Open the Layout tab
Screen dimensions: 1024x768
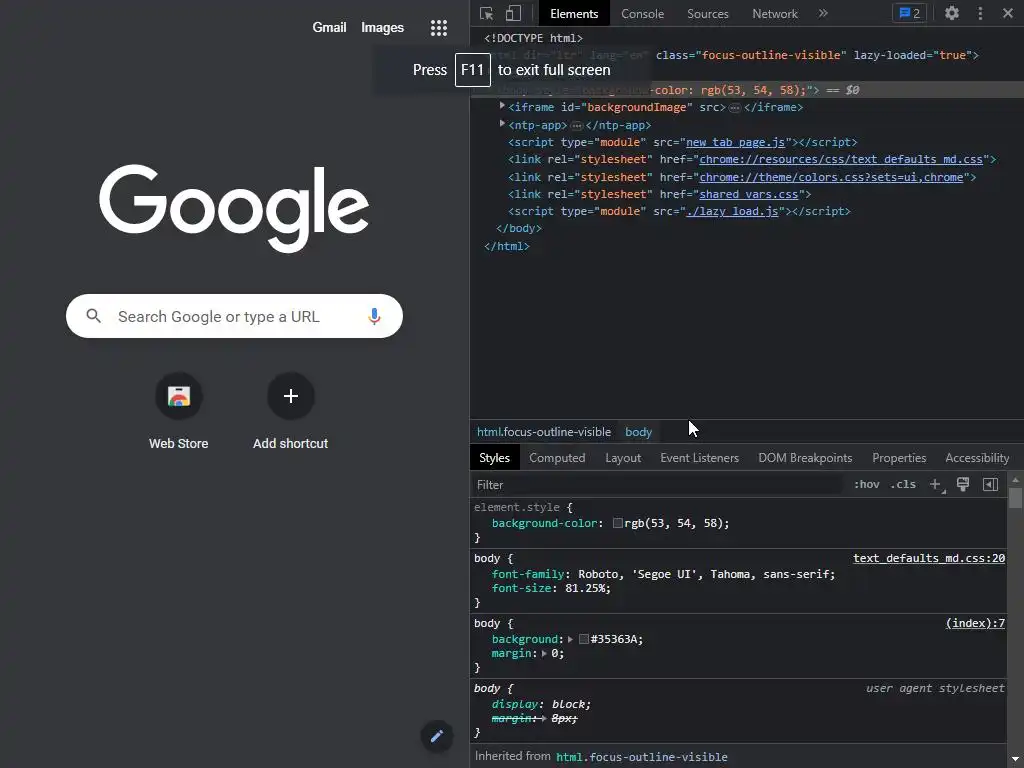623,458
